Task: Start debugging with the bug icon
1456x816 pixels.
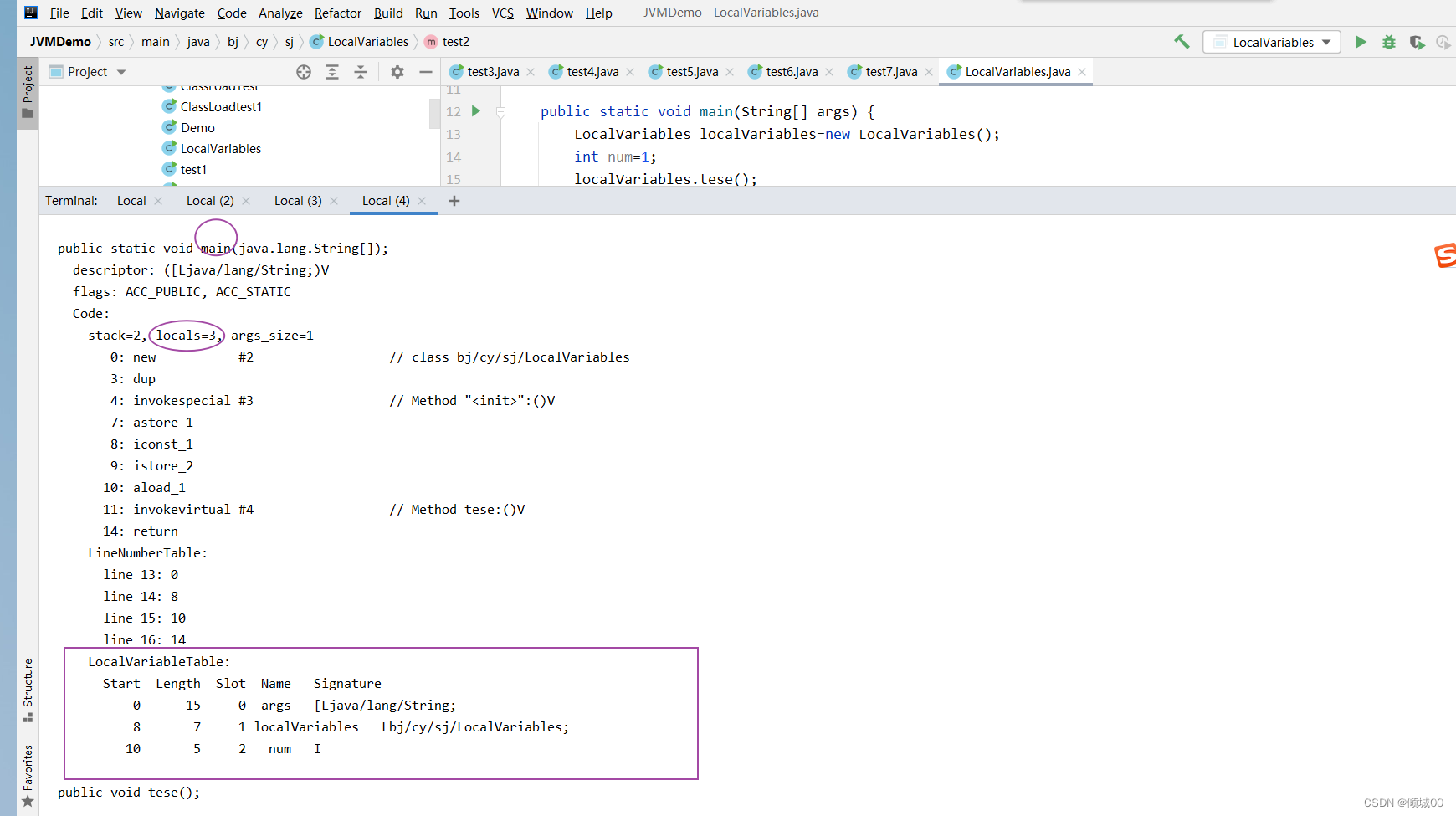Action: (x=1389, y=42)
